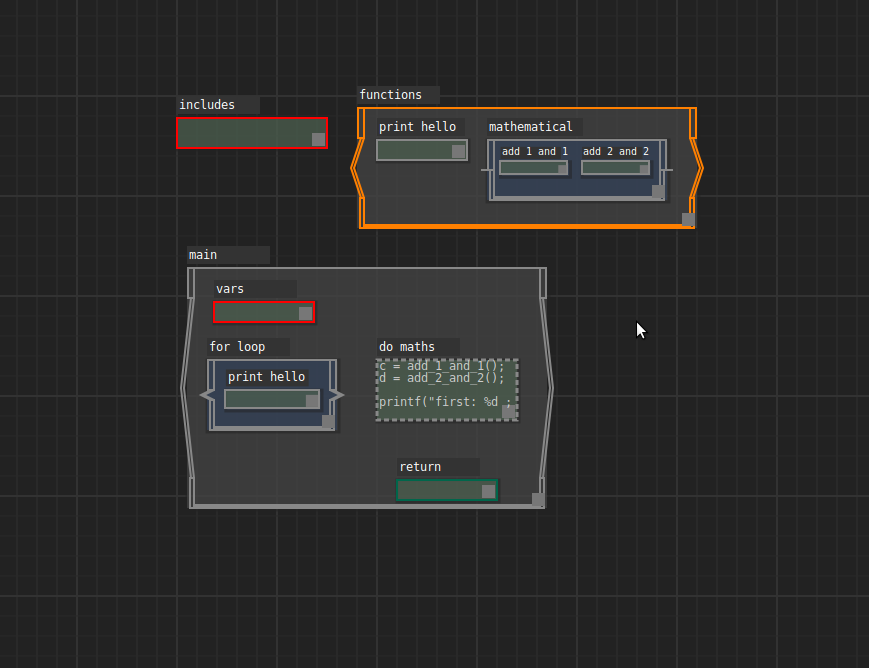
Task: Collapse the for loop block body
Action: (x=330, y=422)
